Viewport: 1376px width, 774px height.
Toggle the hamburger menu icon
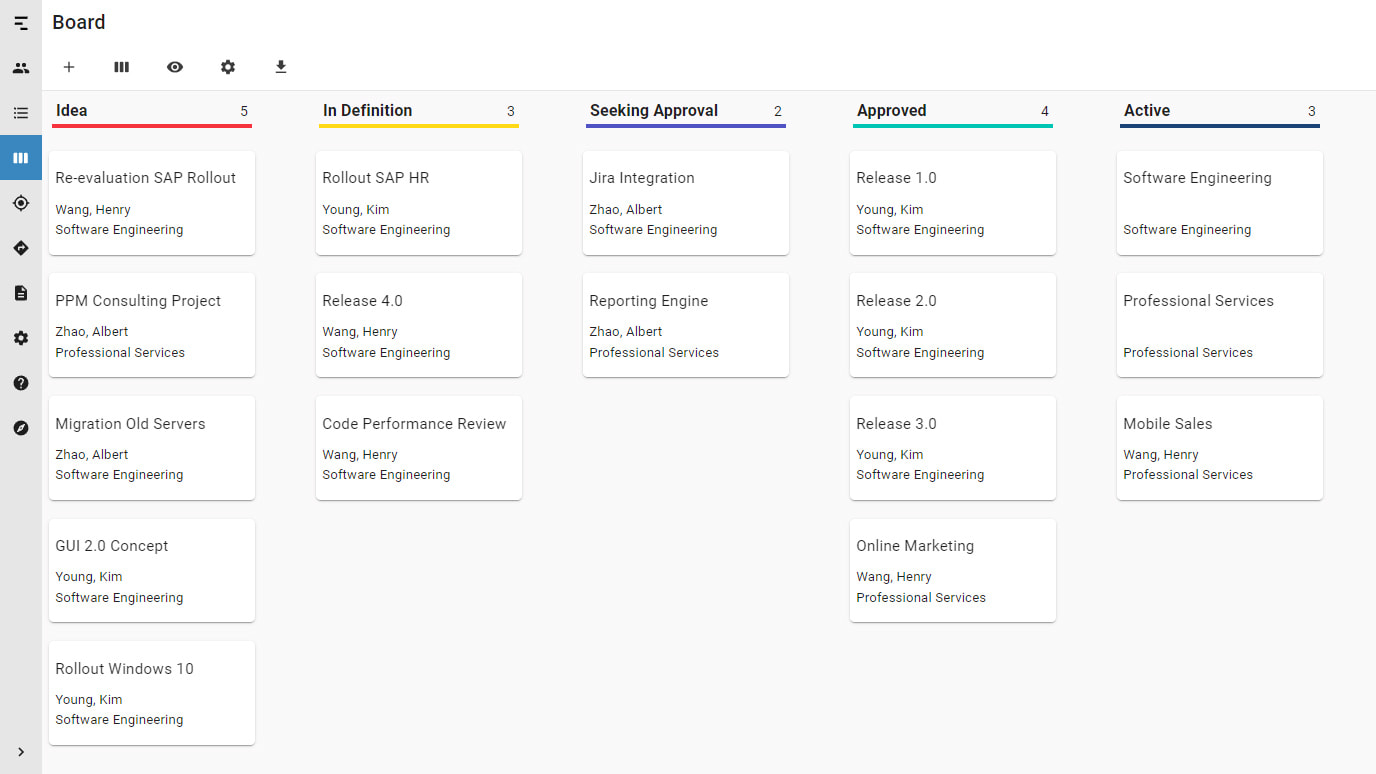pyautogui.click(x=21, y=23)
